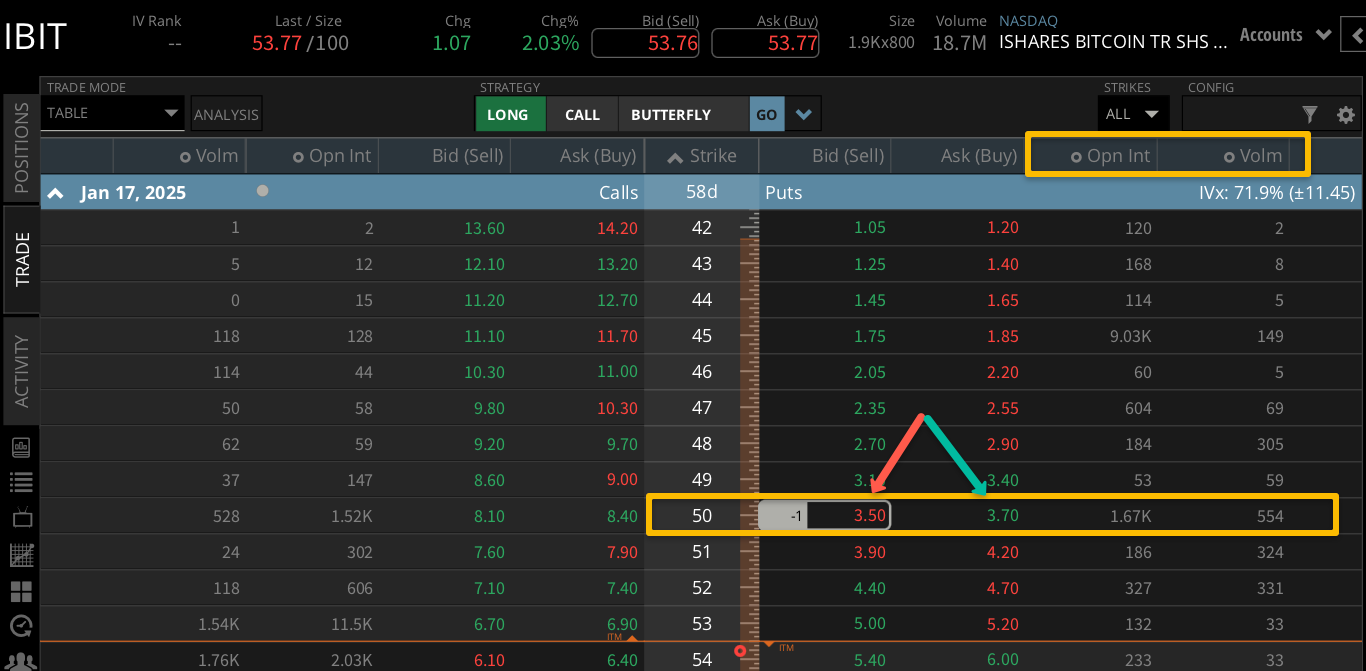Open the watchlist panel icon
The image size is (1366, 671).
(20, 483)
